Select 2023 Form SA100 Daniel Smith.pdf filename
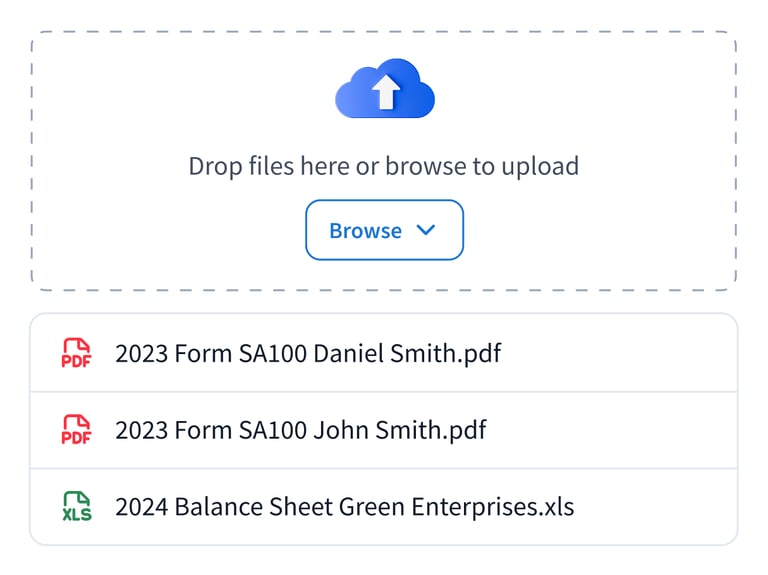 pyautogui.click(x=308, y=353)
